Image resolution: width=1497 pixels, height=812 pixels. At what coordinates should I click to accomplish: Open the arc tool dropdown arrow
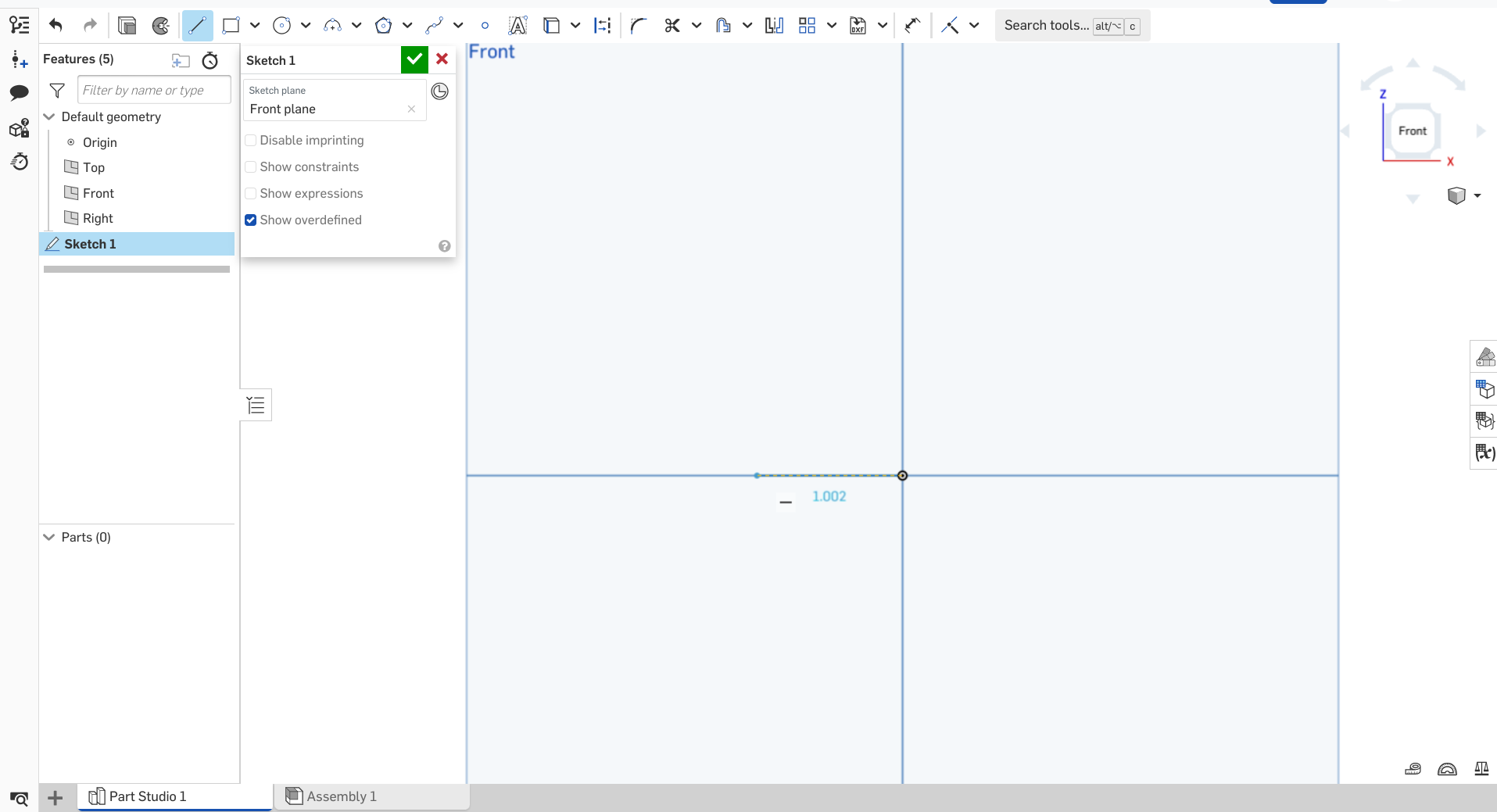[356, 26]
